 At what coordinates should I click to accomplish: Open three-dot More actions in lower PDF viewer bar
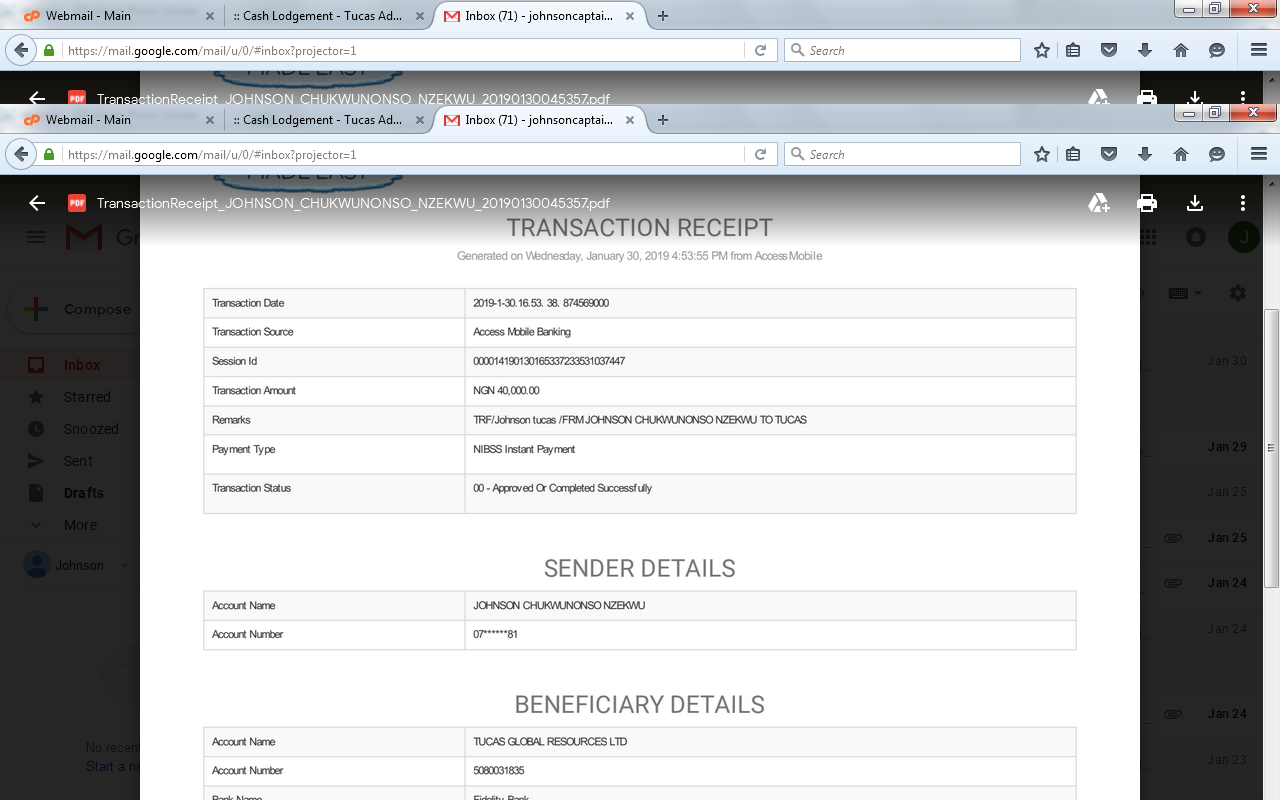tap(1243, 203)
